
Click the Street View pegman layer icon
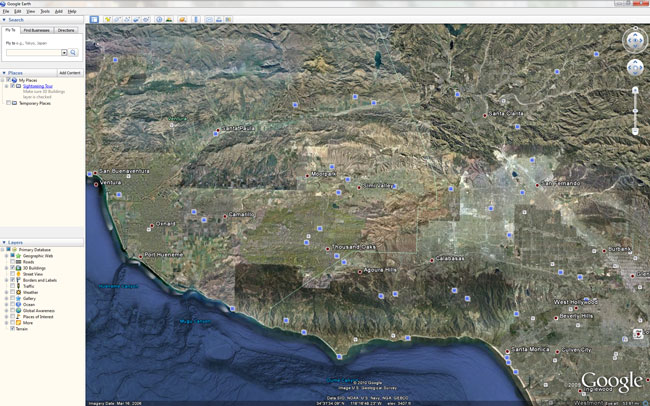coord(19,274)
